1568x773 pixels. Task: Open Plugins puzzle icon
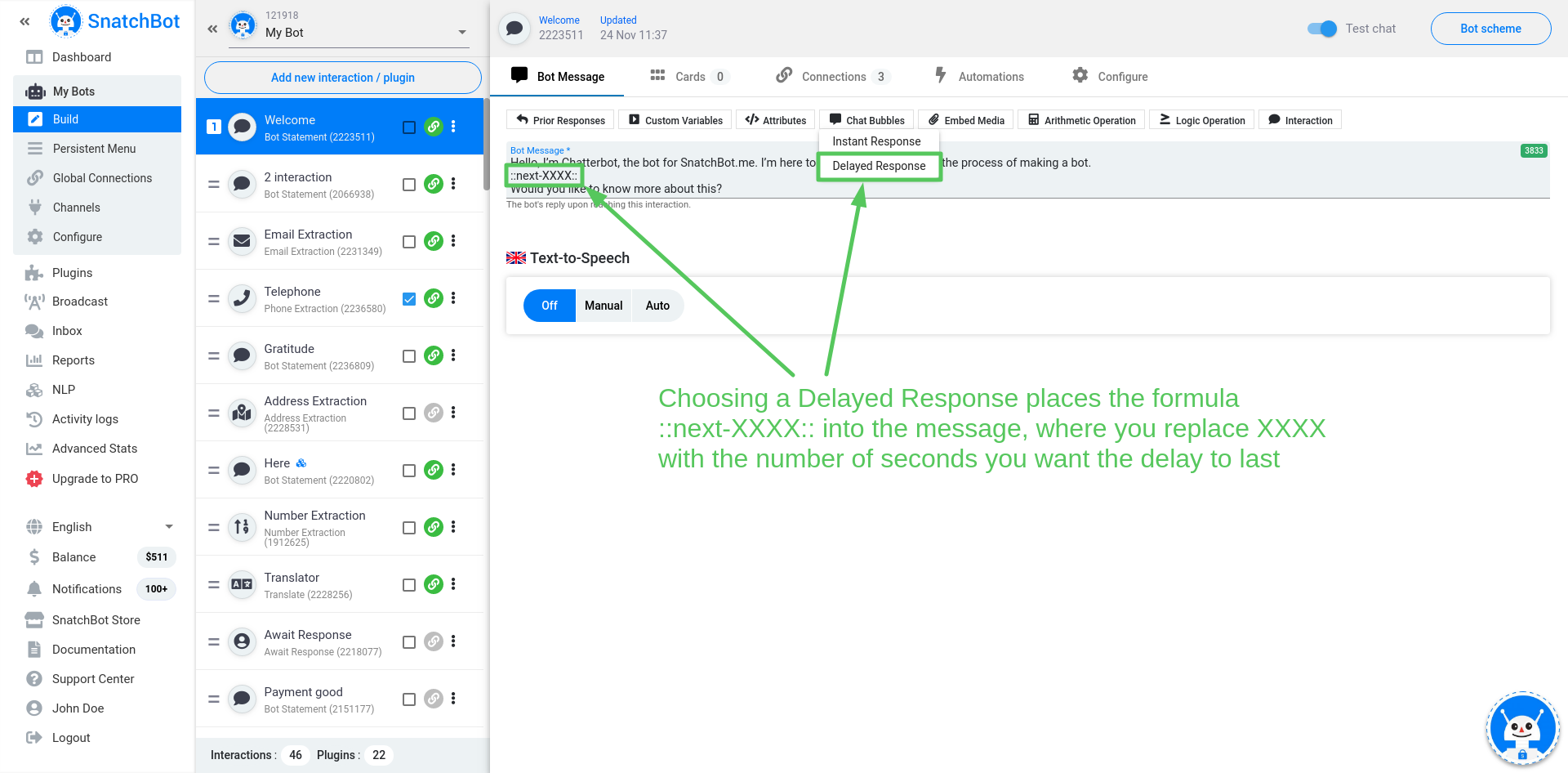[34, 273]
